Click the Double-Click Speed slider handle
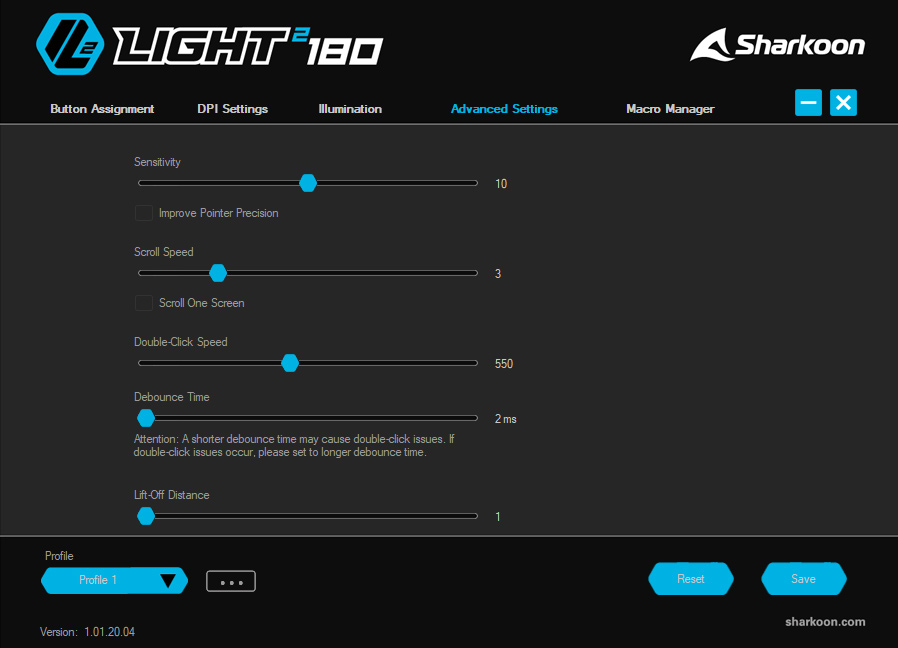 (290, 363)
